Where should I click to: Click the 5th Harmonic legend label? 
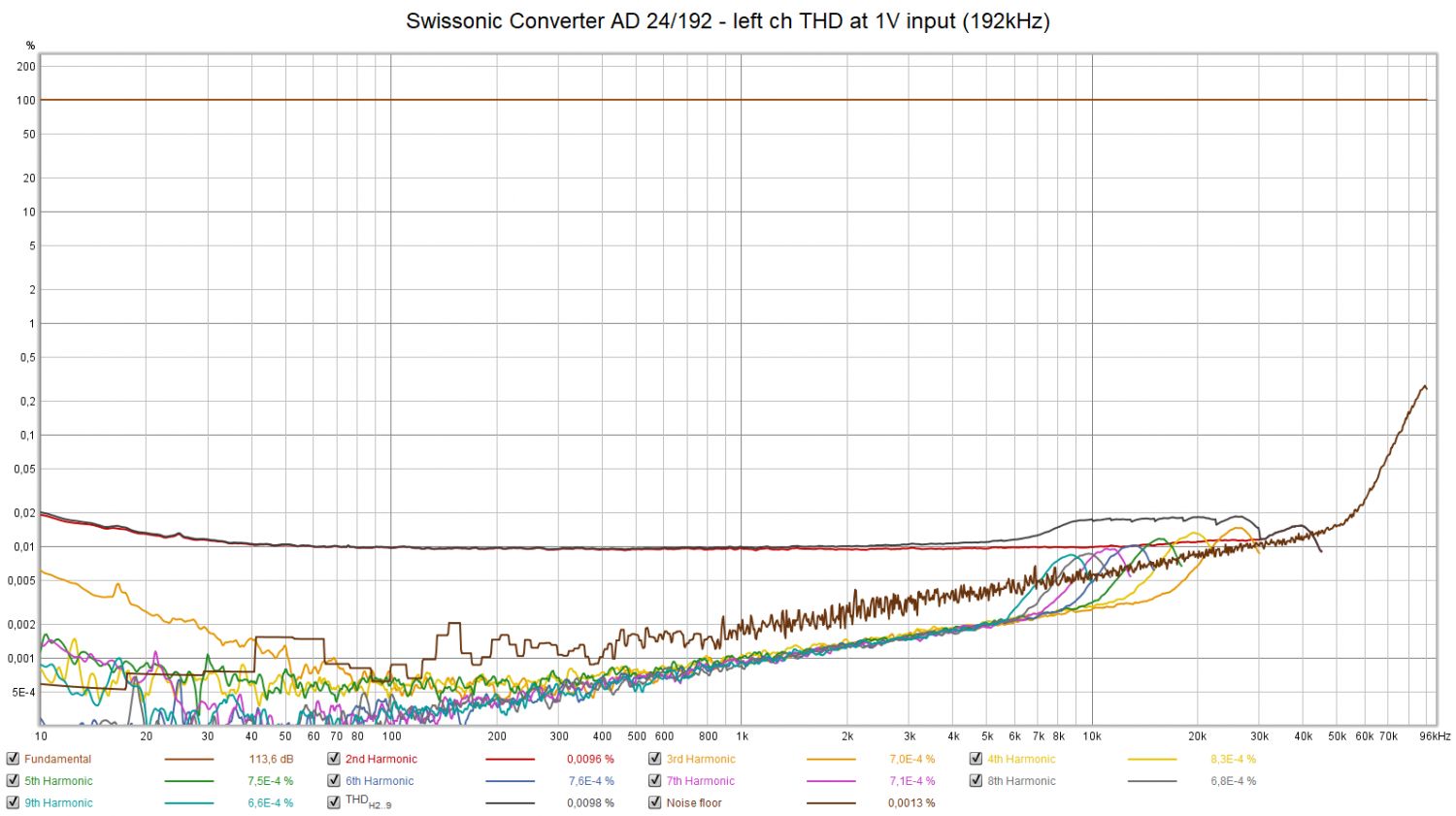tap(58, 780)
